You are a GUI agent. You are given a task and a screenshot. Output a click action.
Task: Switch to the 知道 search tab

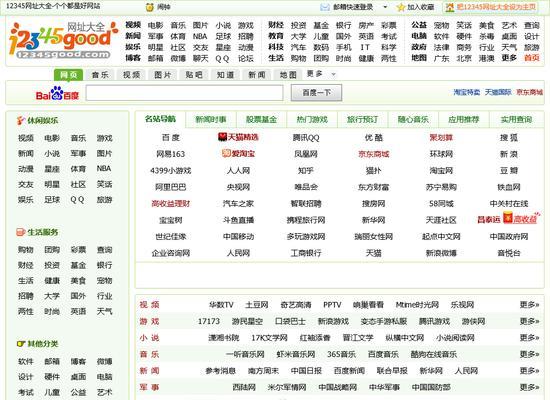225,75
